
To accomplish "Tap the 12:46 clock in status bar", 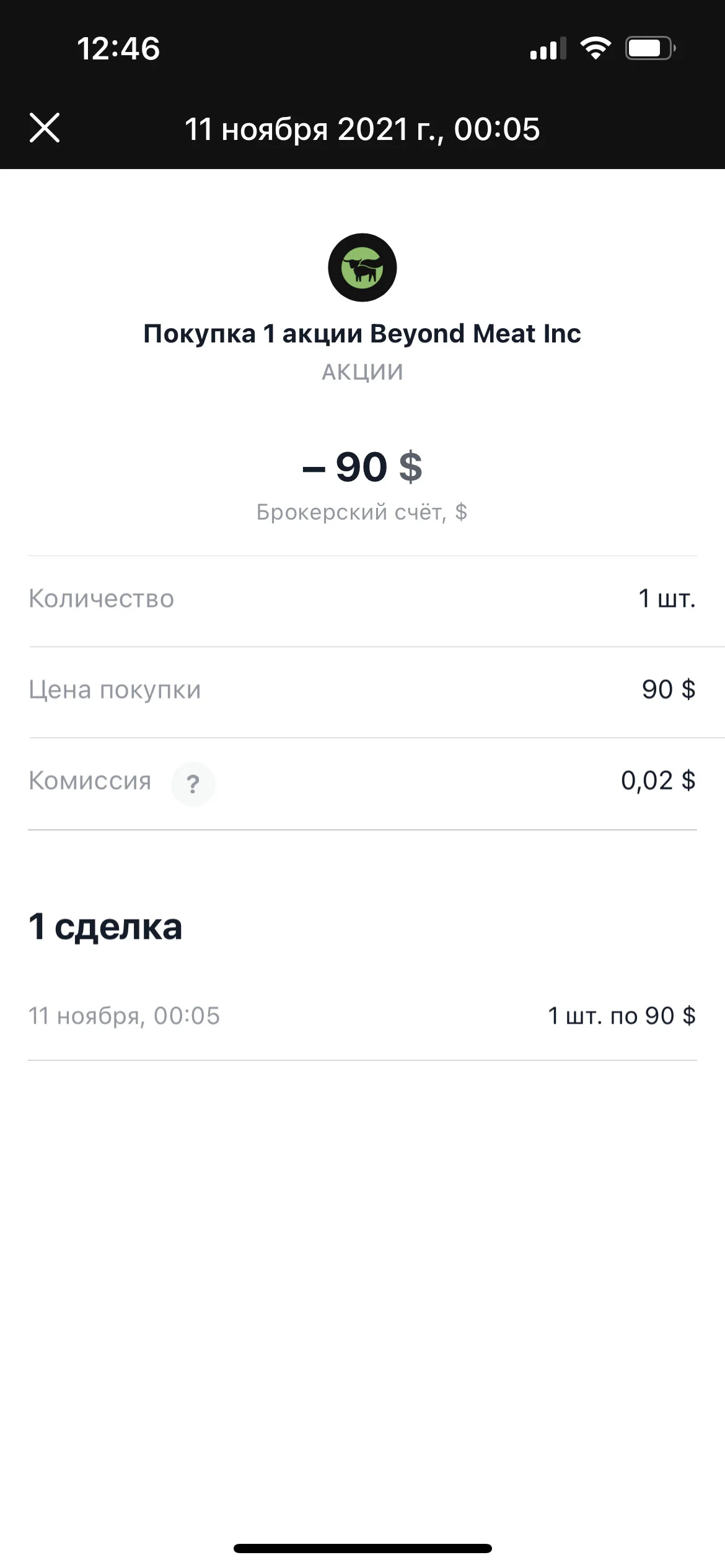I will pyautogui.click(x=118, y=48).
